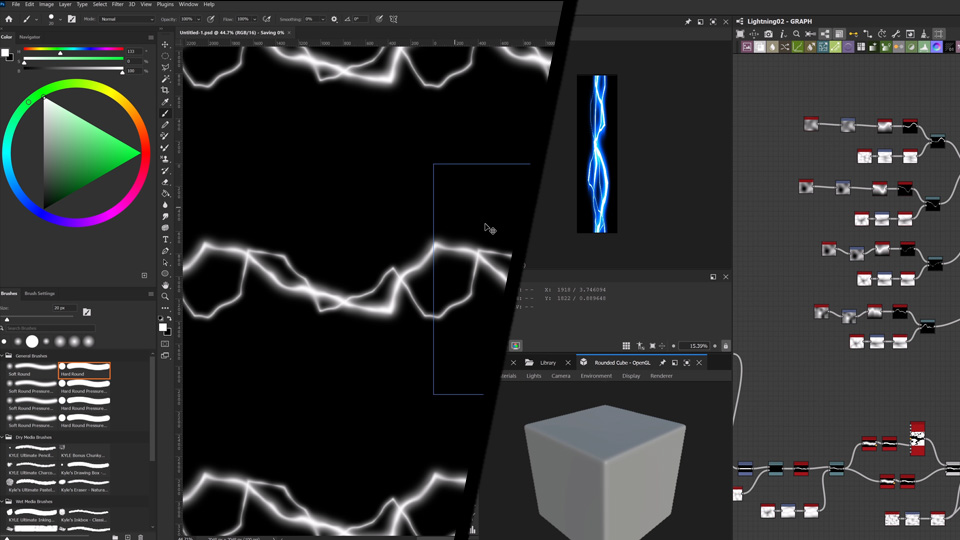This screenshot has height=540, width=960.
Task: Open smoothing options gear icon
Action: tap(334, 19)
